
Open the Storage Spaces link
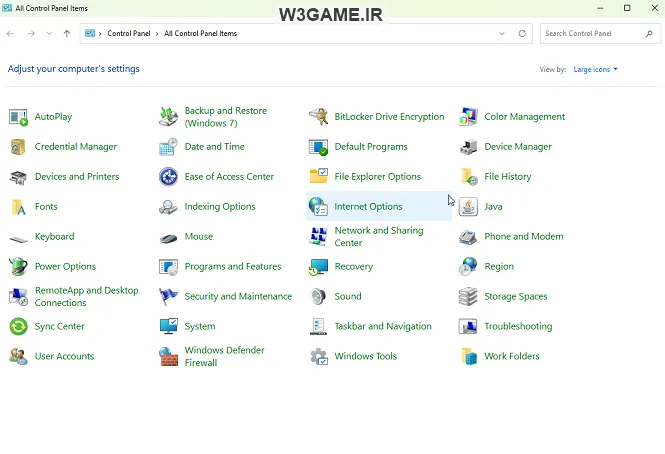click(516, 297)
